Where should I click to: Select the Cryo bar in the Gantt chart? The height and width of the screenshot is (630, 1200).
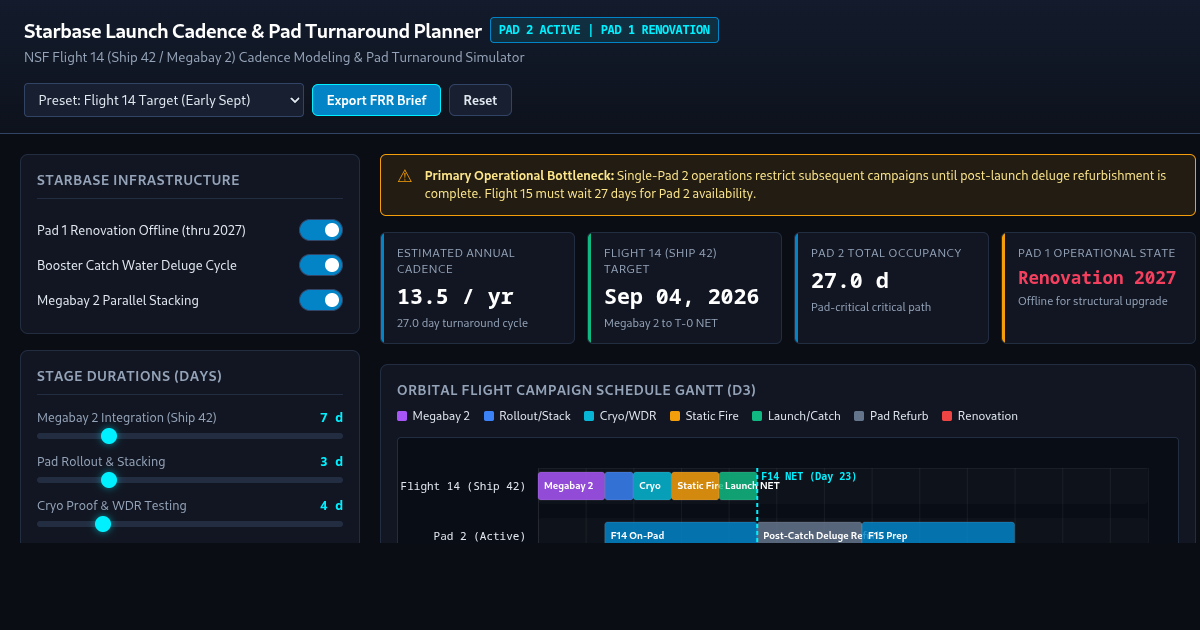point(652,486)
